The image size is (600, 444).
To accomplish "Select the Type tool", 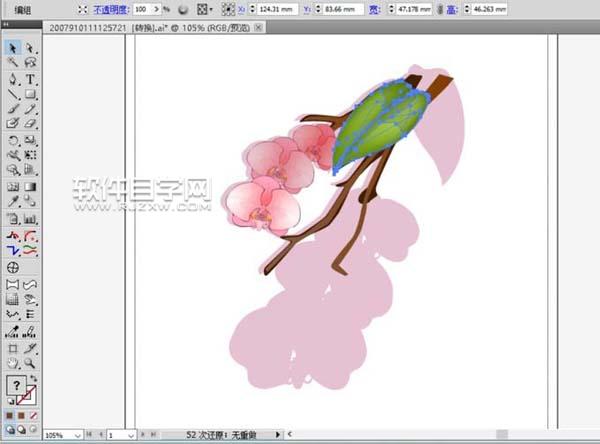I will tap(30, 78).
